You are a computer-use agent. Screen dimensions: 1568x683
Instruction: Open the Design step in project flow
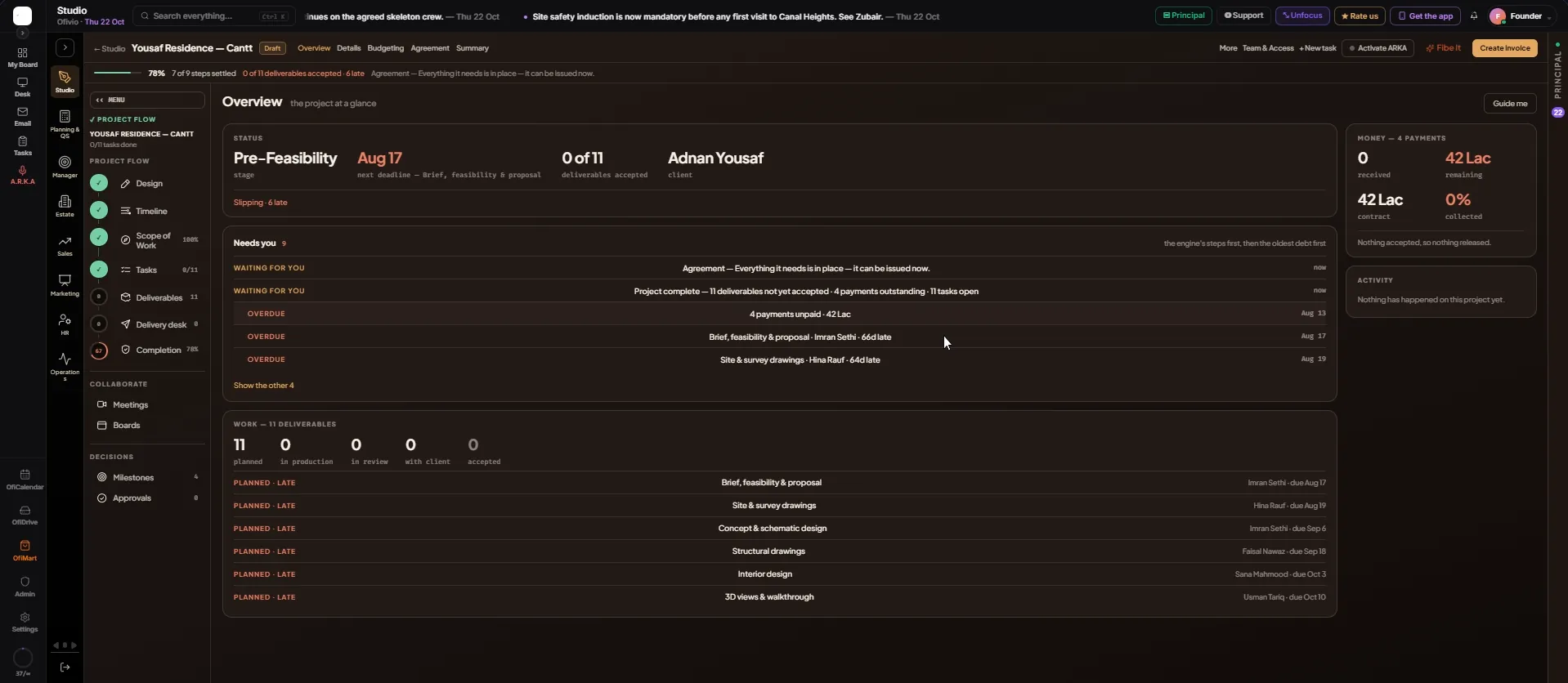pos(149,184)
